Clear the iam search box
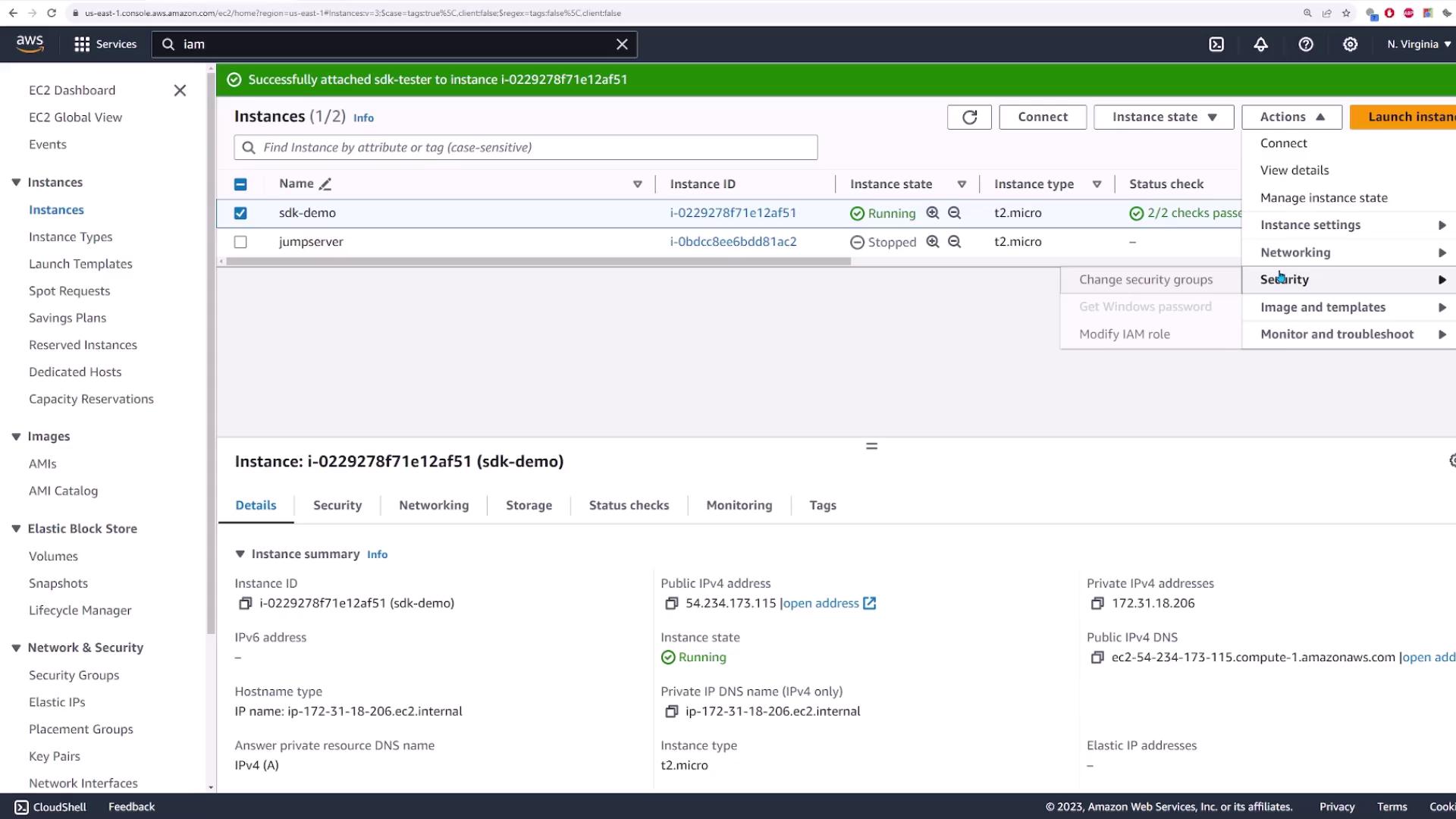The image size is (1456, 819). point(622,44)
